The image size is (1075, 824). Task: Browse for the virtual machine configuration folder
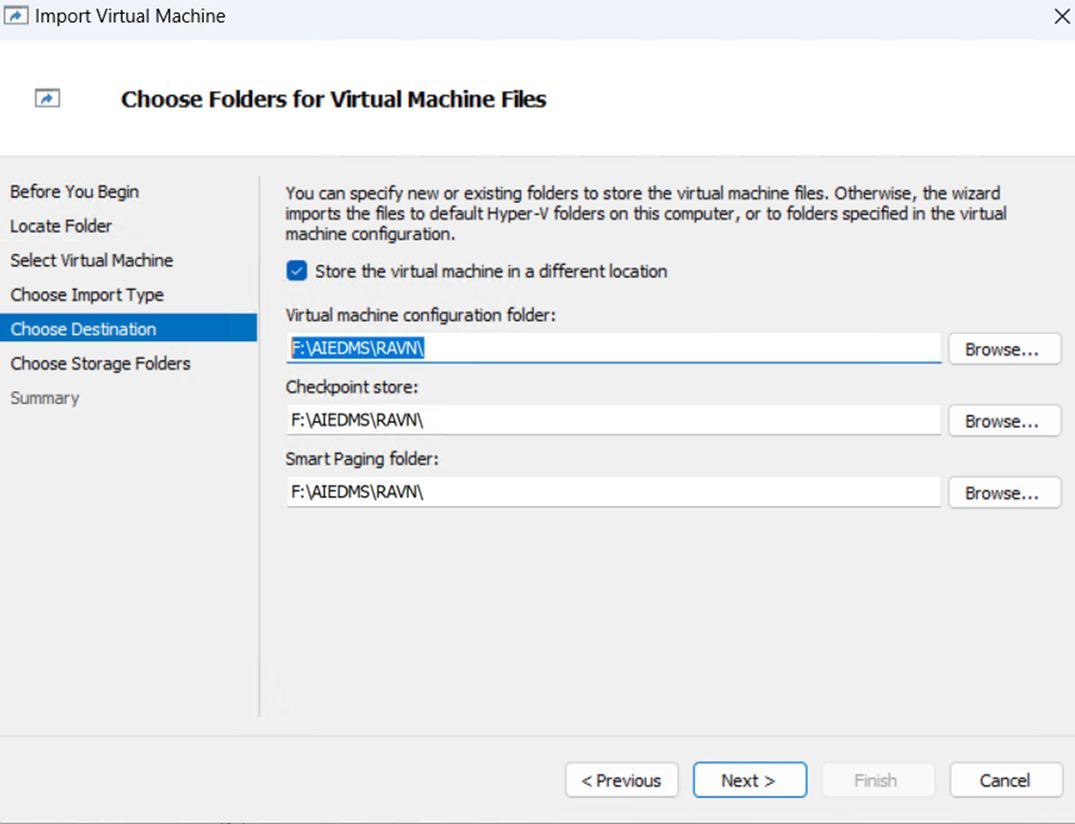pyautogui.click(x=1003, y=349)
